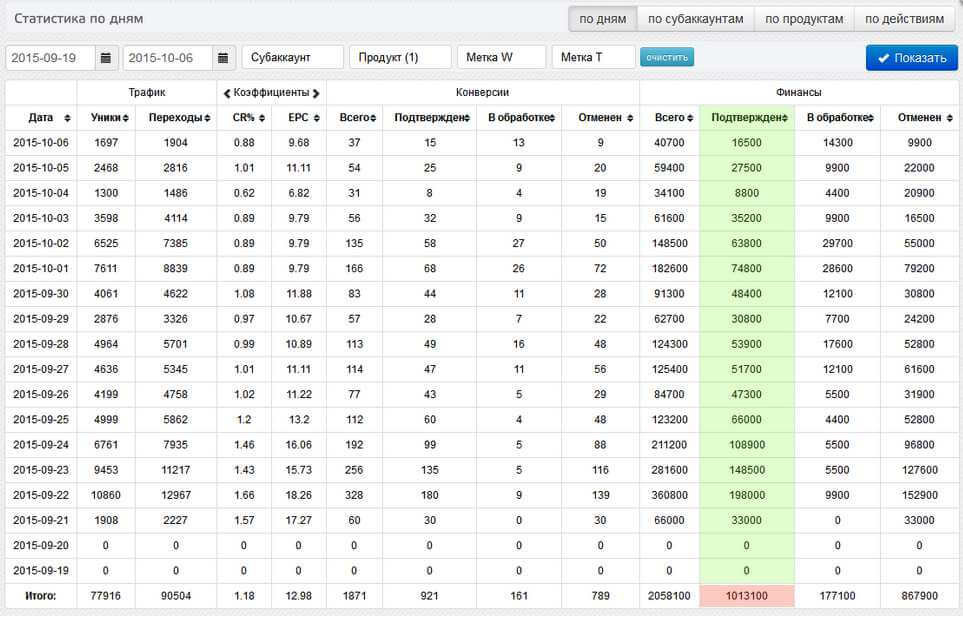Click the start date field 2015-09-19

coord(51,58)
